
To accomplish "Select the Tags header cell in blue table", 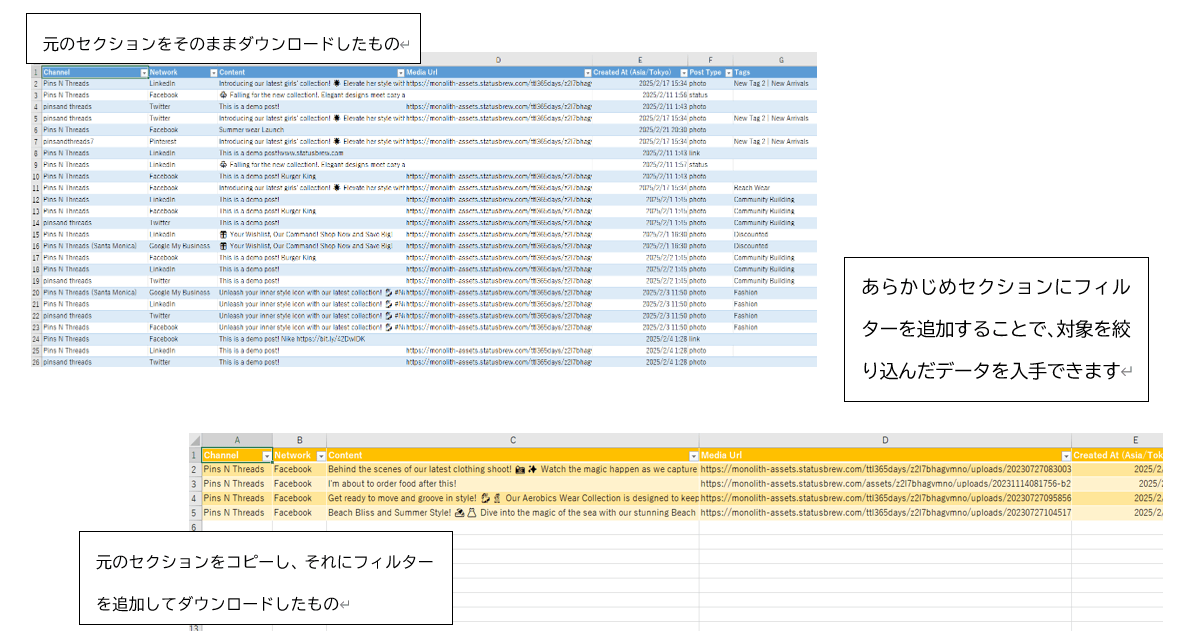I will click(x=775, y=73).
